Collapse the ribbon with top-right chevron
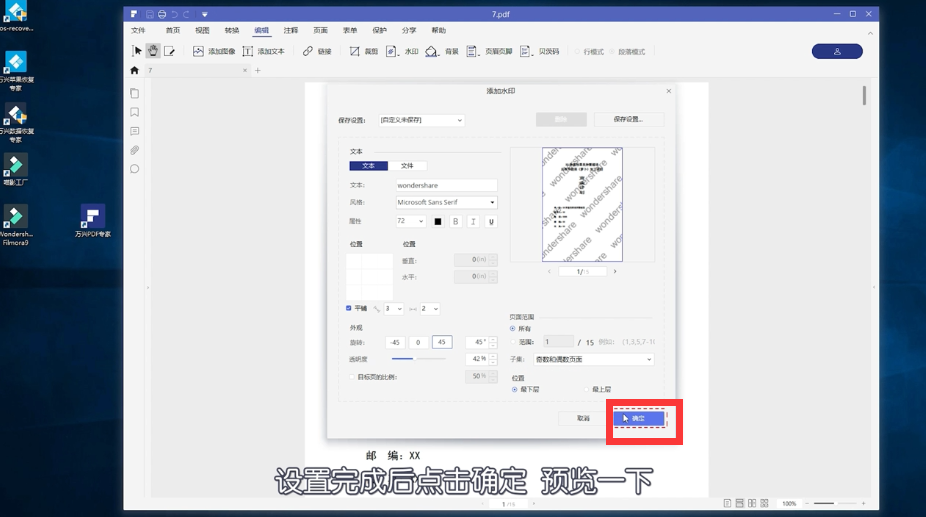926x517 pixels. click(870, 33)
